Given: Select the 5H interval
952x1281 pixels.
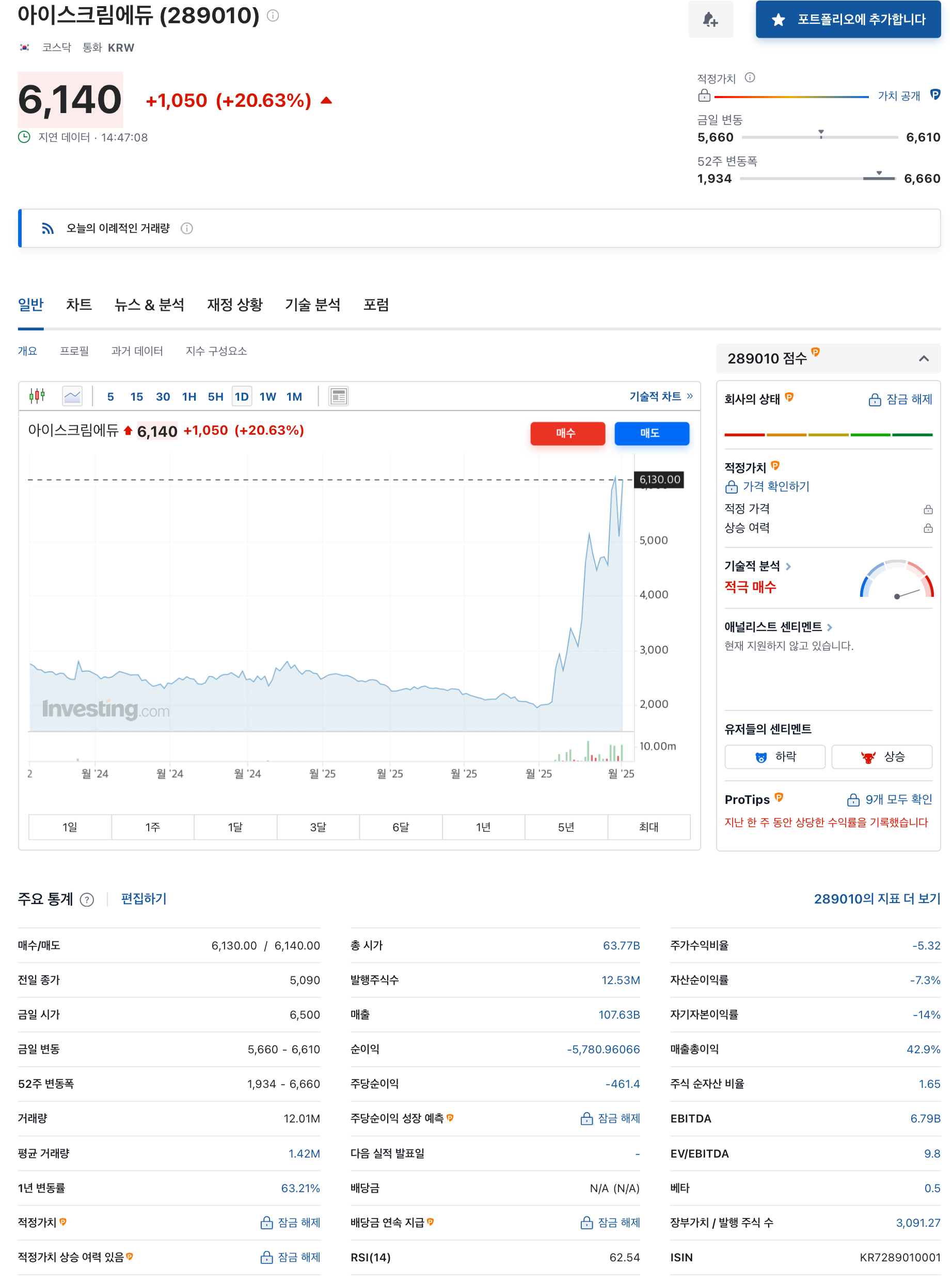Looking at the screenshot, I should point(215,397).
